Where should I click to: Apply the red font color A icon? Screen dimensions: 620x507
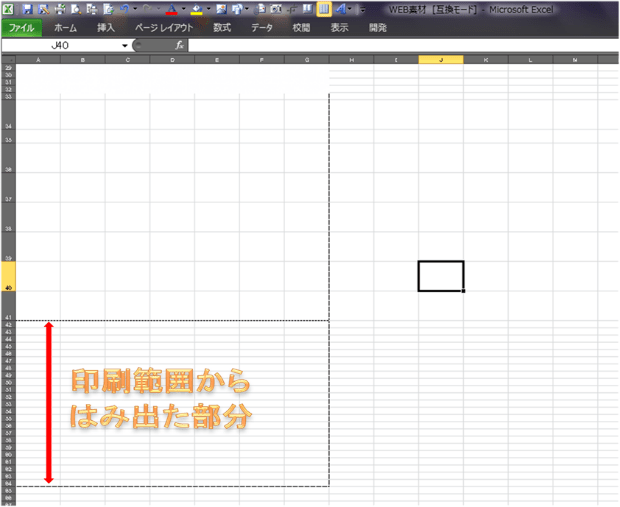click(172, 9)
